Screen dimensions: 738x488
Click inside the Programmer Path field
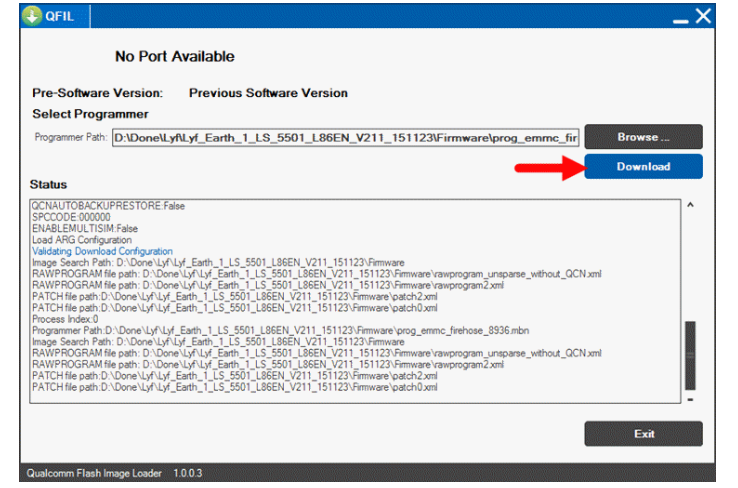pos(345,137)
